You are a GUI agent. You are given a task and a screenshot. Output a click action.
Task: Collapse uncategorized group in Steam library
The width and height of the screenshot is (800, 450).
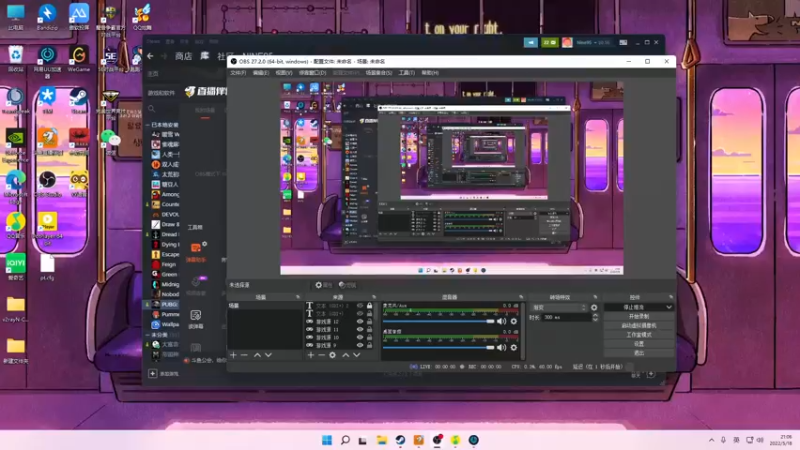pos(148,335)
